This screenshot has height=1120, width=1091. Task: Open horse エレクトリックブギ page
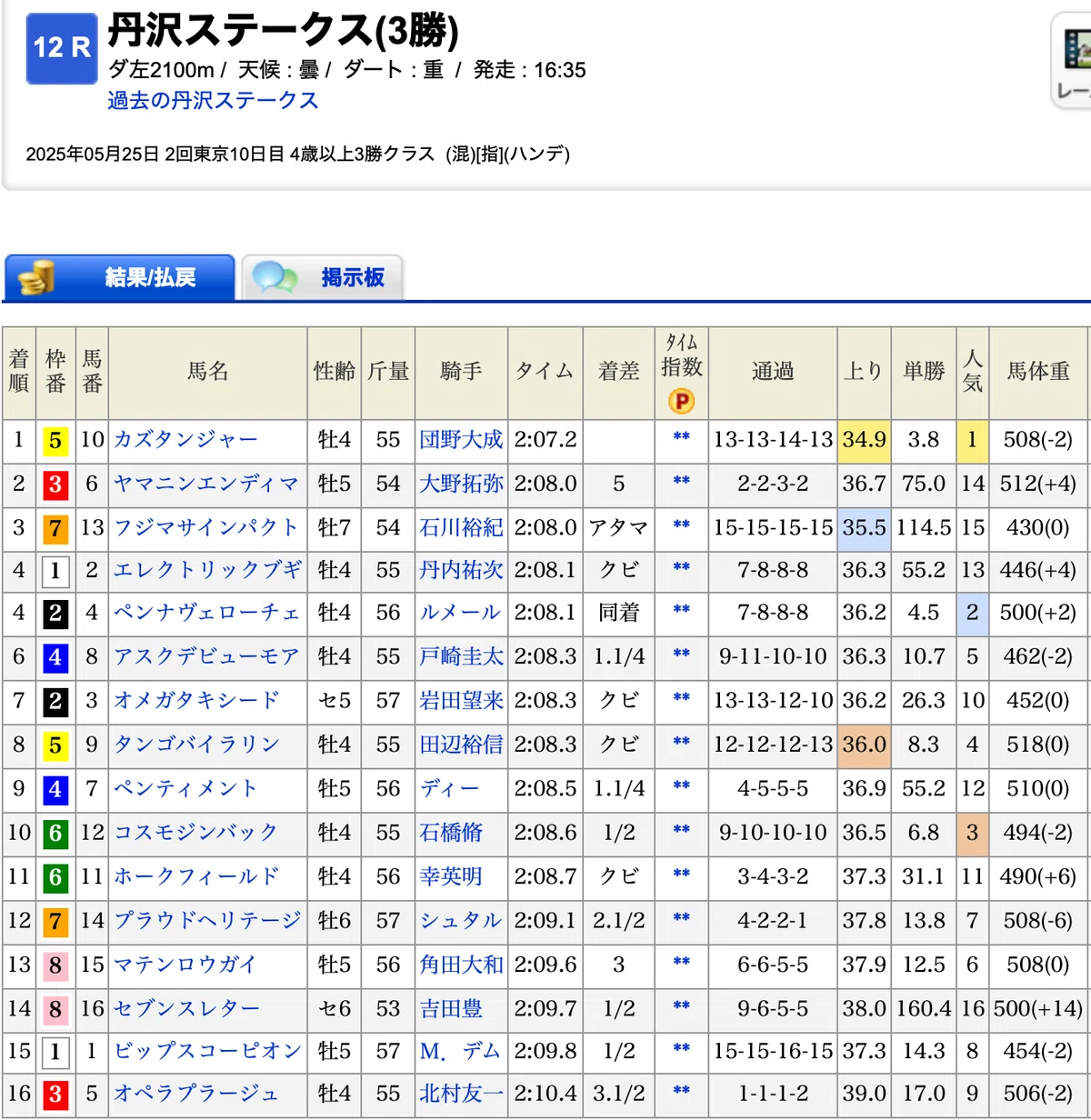(207, 570)
